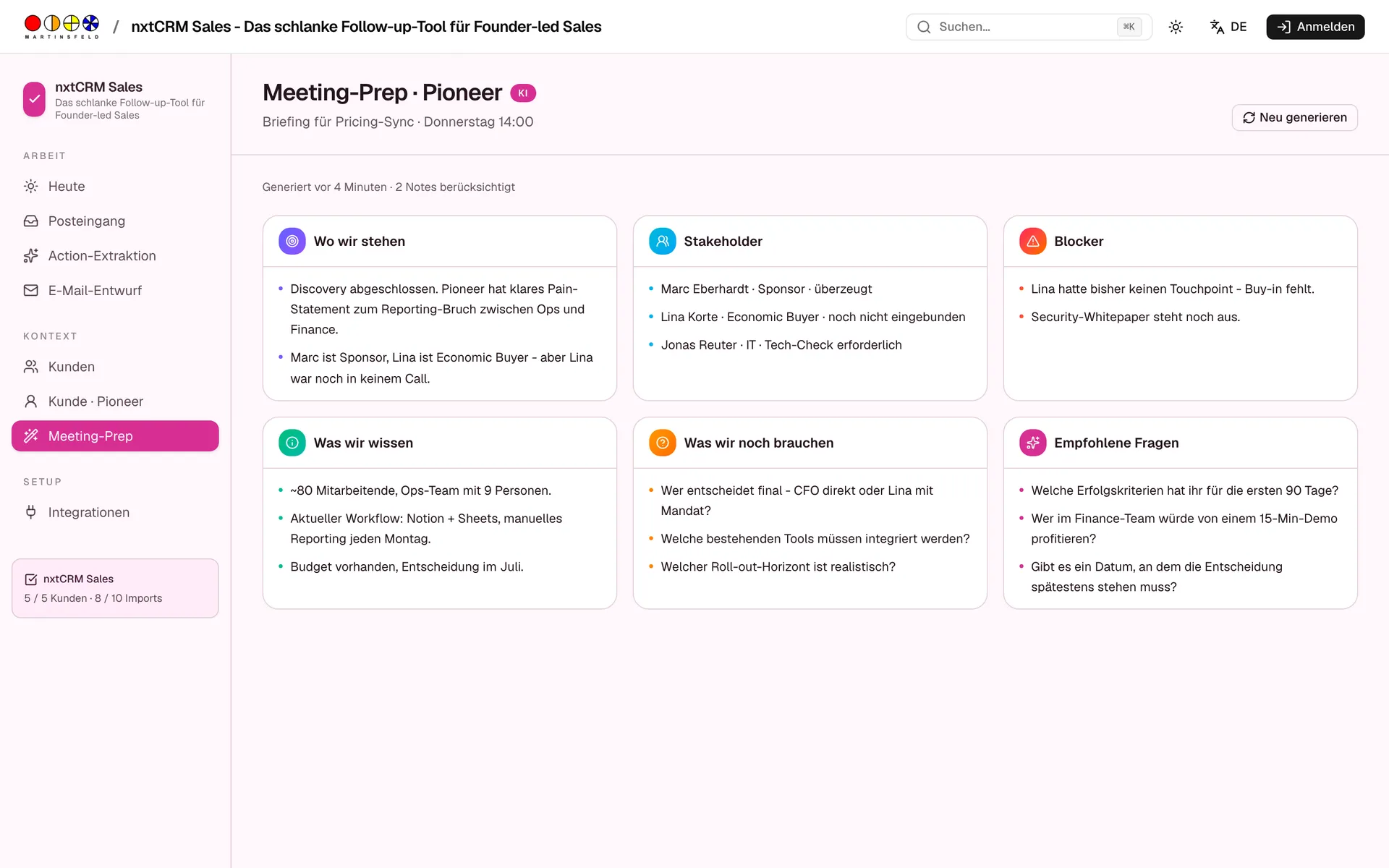Image resolution: width=1389 pixels, height=868 pixels.
Task: Click the people icon for Kunden
Action: pyautogui.click(x=30, y=367)
